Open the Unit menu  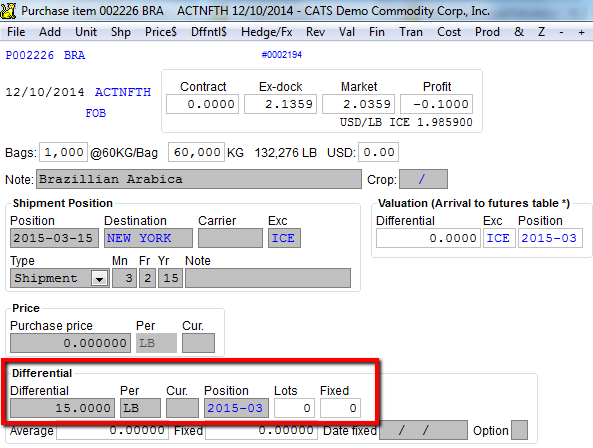86,32
